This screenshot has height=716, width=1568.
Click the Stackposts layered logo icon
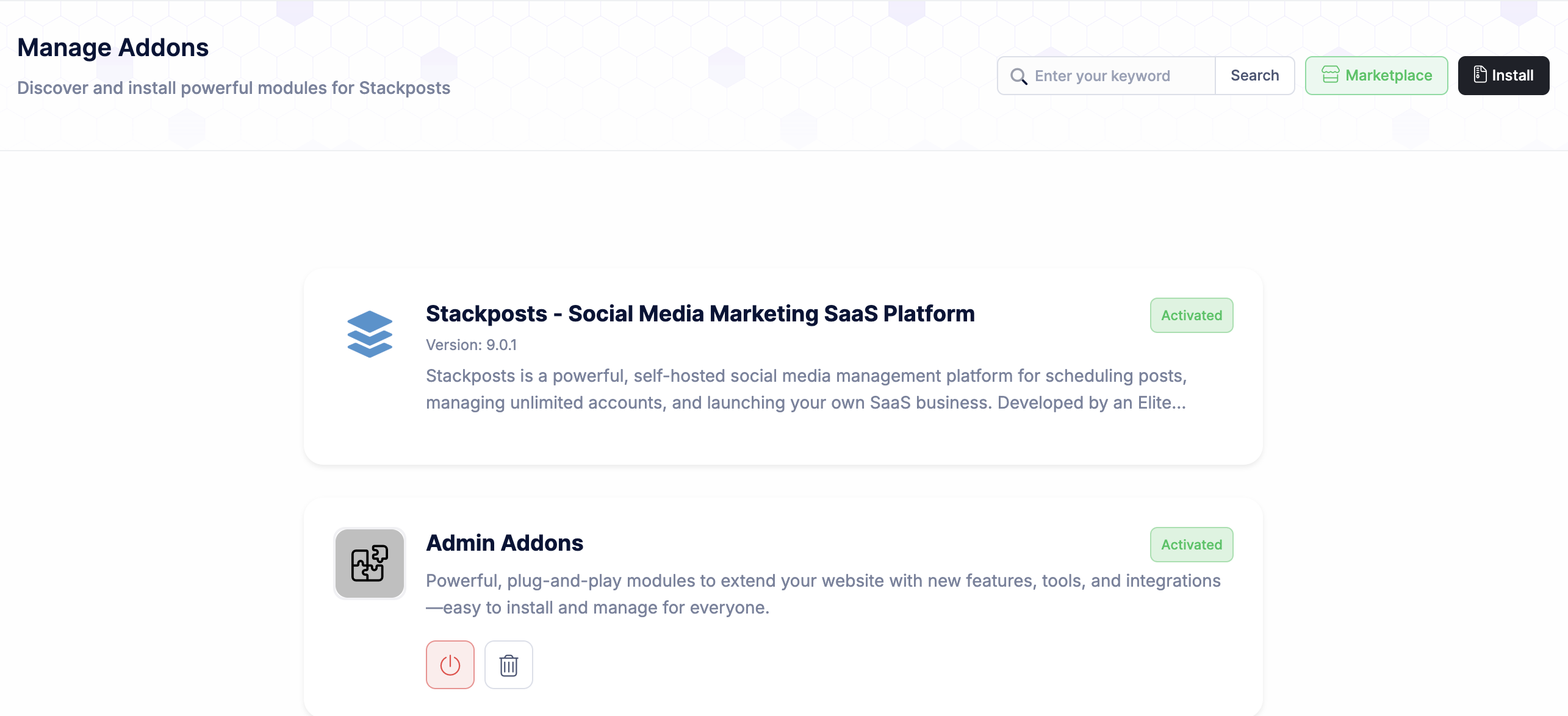click(370, 334)
